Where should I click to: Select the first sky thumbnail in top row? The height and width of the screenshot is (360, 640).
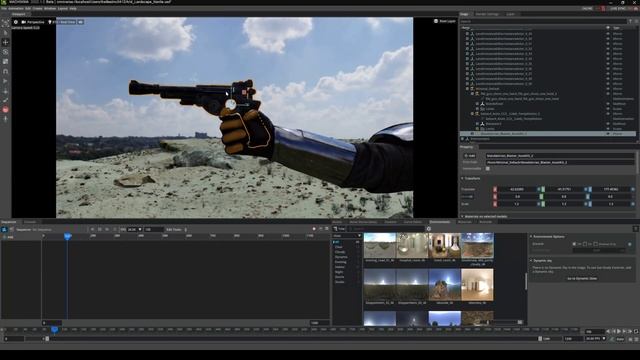click(380, 245)
